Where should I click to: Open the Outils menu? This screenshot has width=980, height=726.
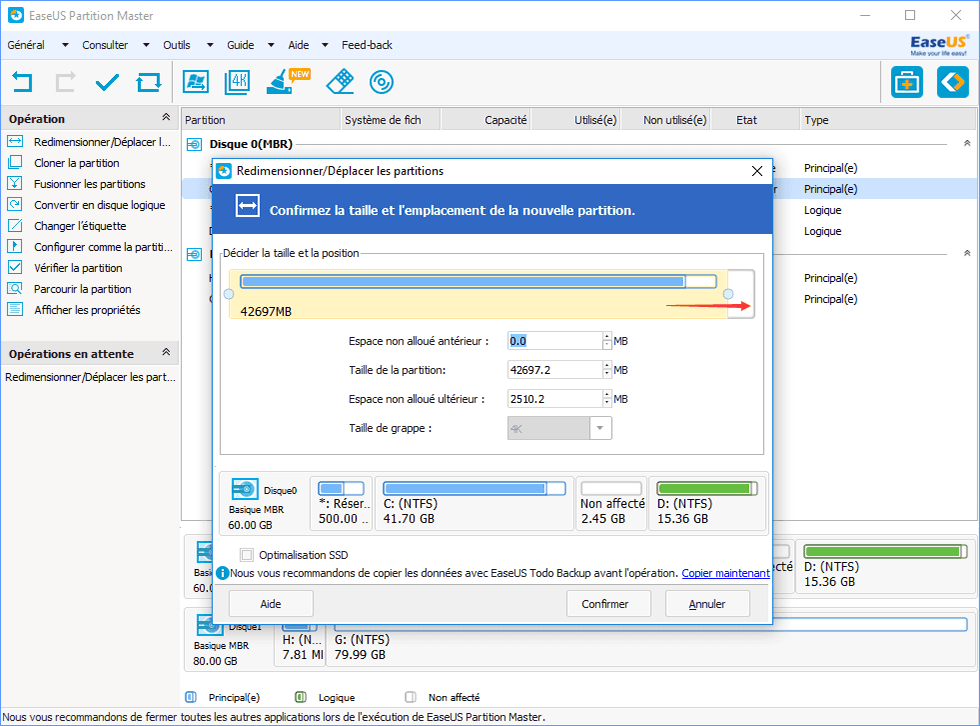pyautogui.click(x=188, y=45)
